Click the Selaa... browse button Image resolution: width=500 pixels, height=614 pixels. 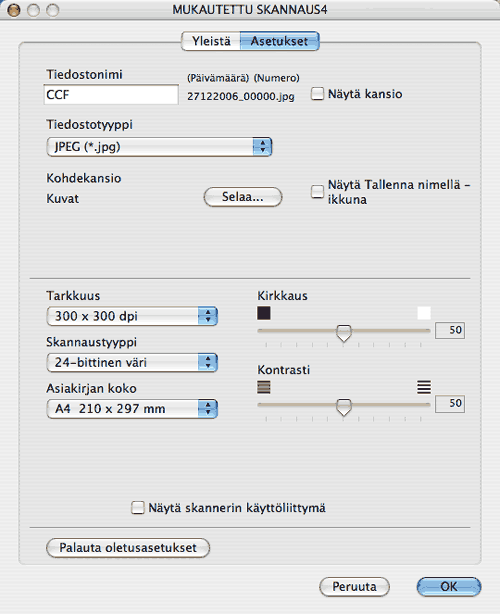[243, 197]
